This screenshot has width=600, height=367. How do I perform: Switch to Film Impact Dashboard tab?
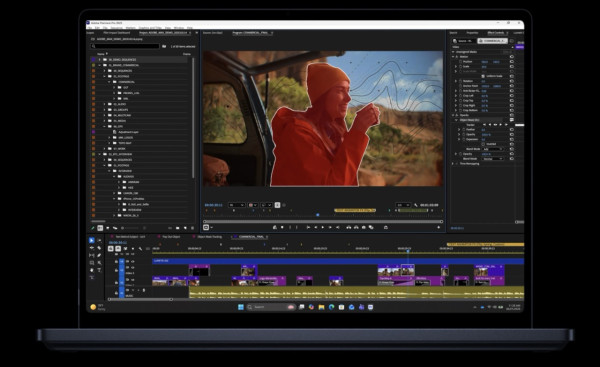click(117, 33)
